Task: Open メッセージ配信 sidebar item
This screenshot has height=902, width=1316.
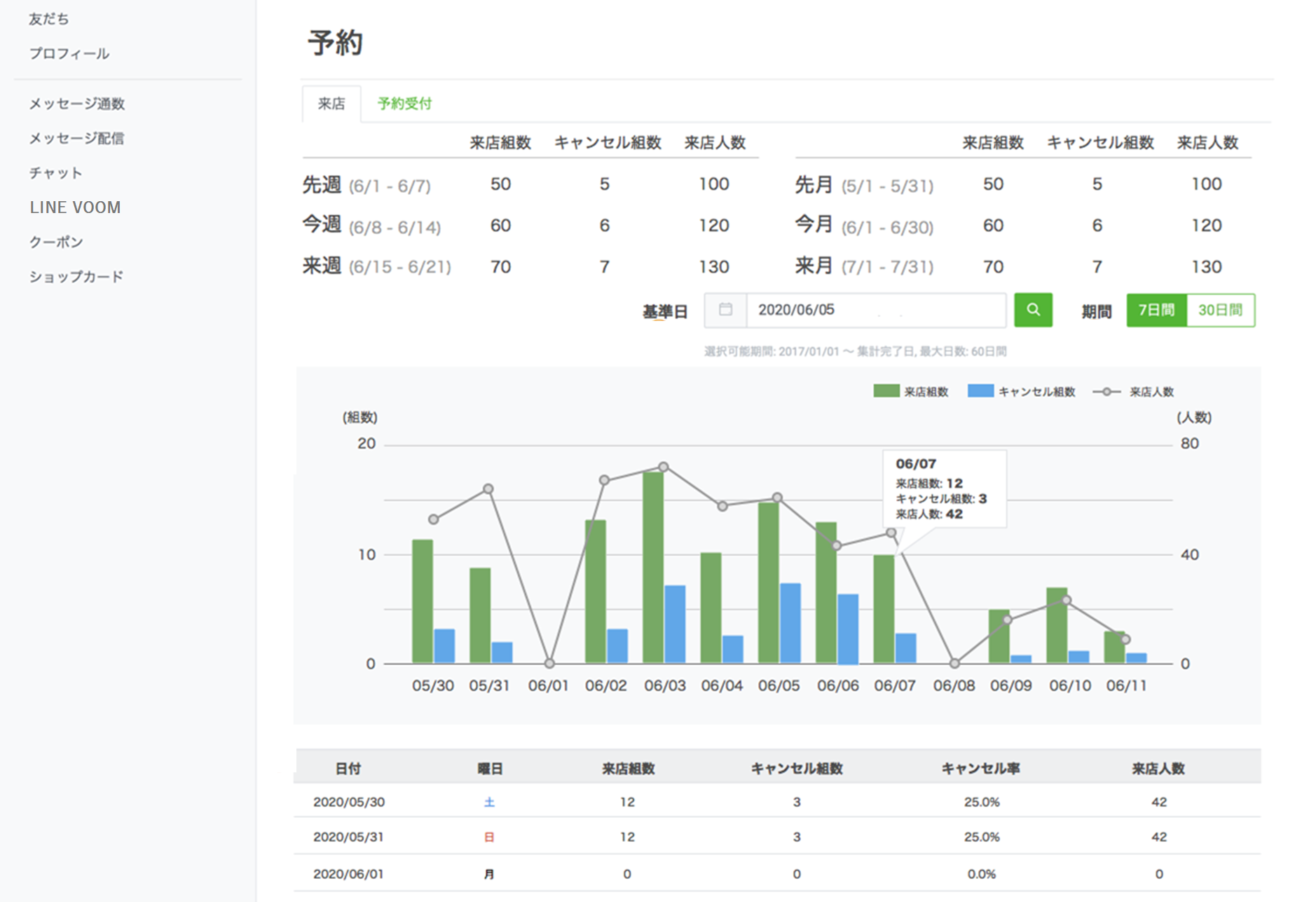Action: pos(76,138)
